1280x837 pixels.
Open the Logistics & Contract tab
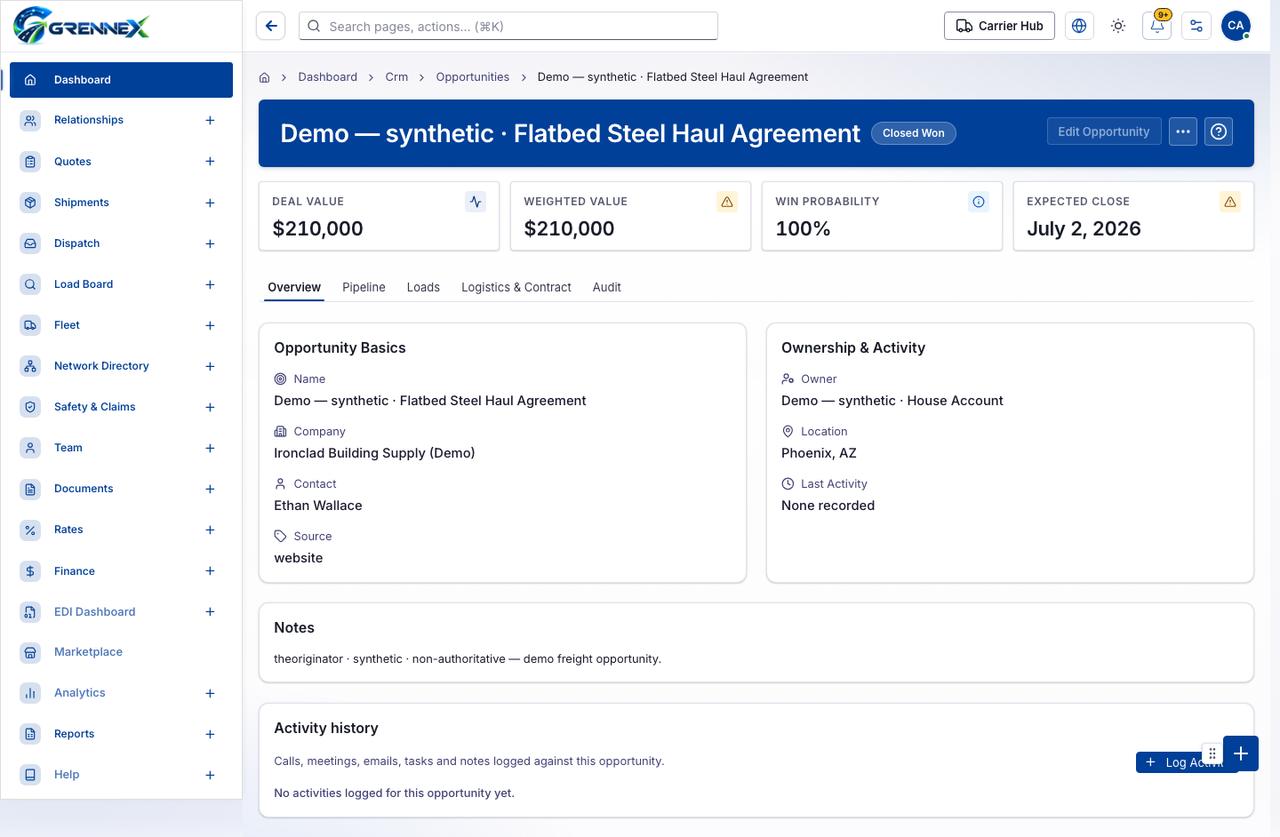516,287
